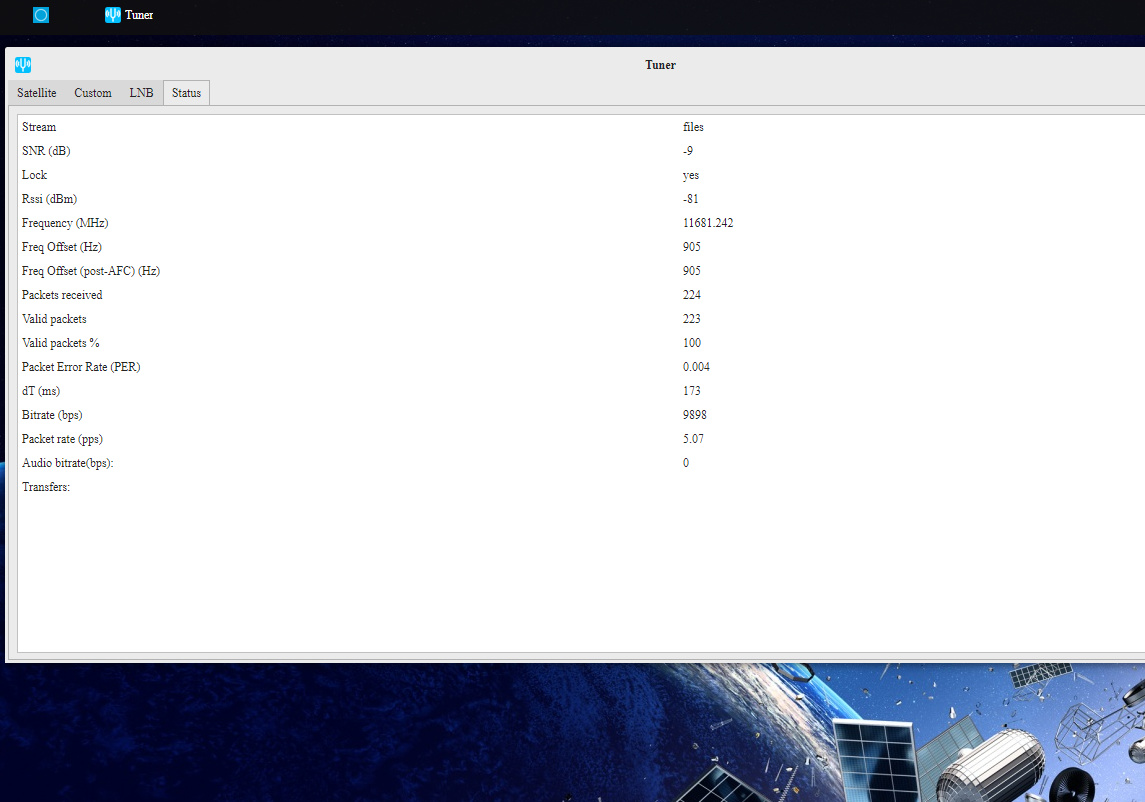Select the Status tab

pyautogui.click(x=186, y=93)
